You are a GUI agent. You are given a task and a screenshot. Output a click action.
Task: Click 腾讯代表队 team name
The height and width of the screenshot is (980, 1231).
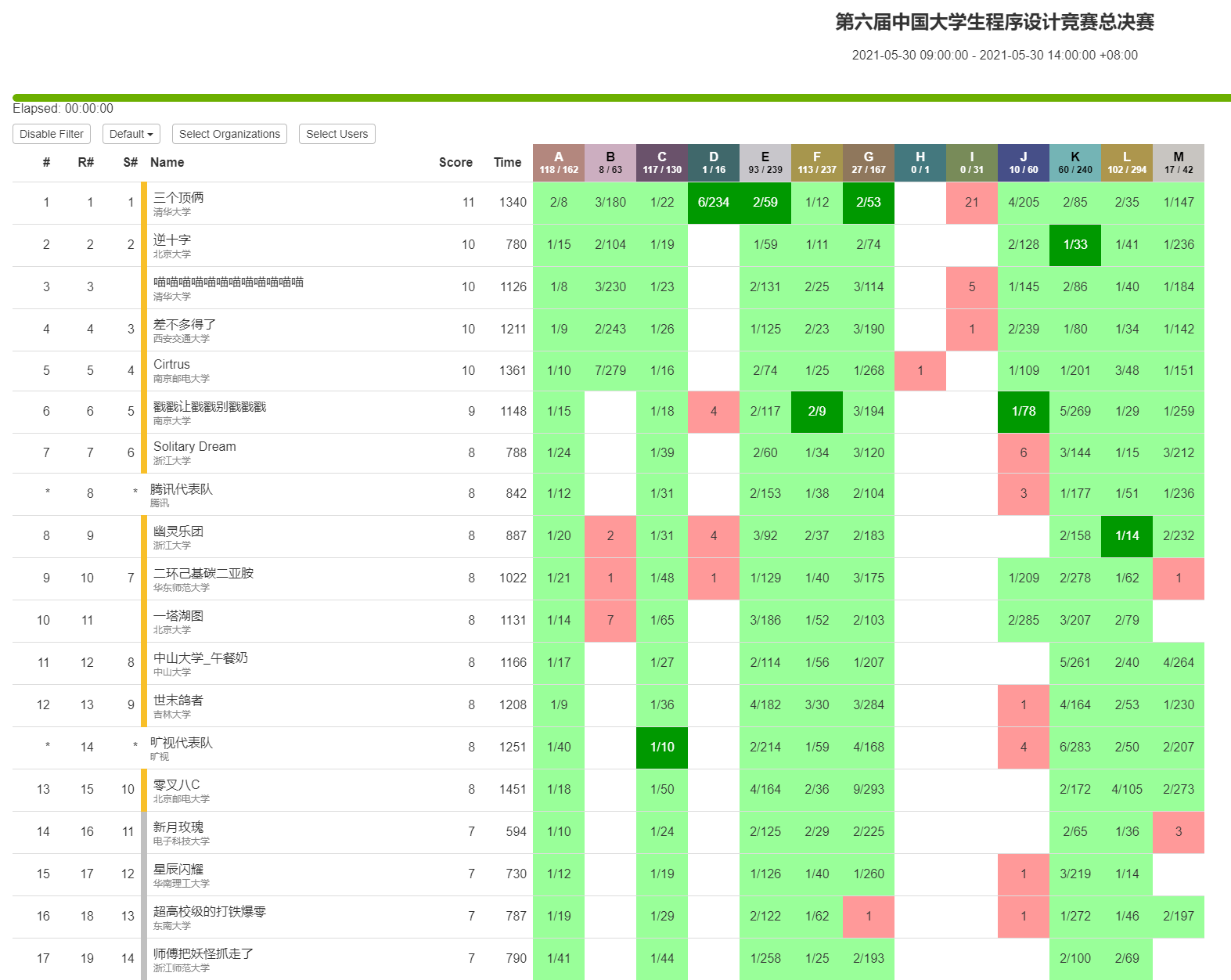click(x=181, y=488)
